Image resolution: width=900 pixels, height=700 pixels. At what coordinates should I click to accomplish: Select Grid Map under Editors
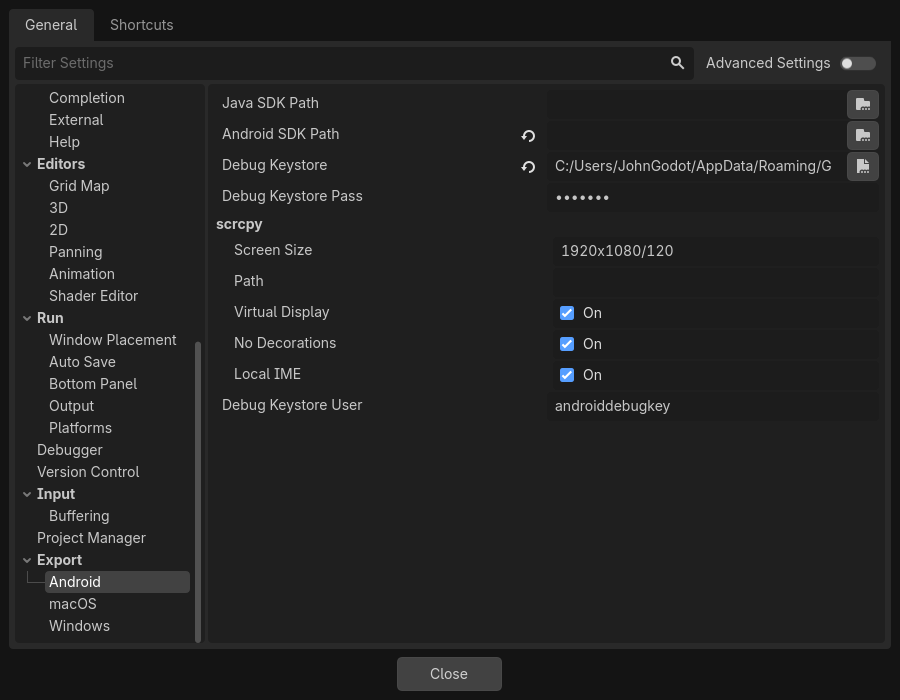pos(79,186)
